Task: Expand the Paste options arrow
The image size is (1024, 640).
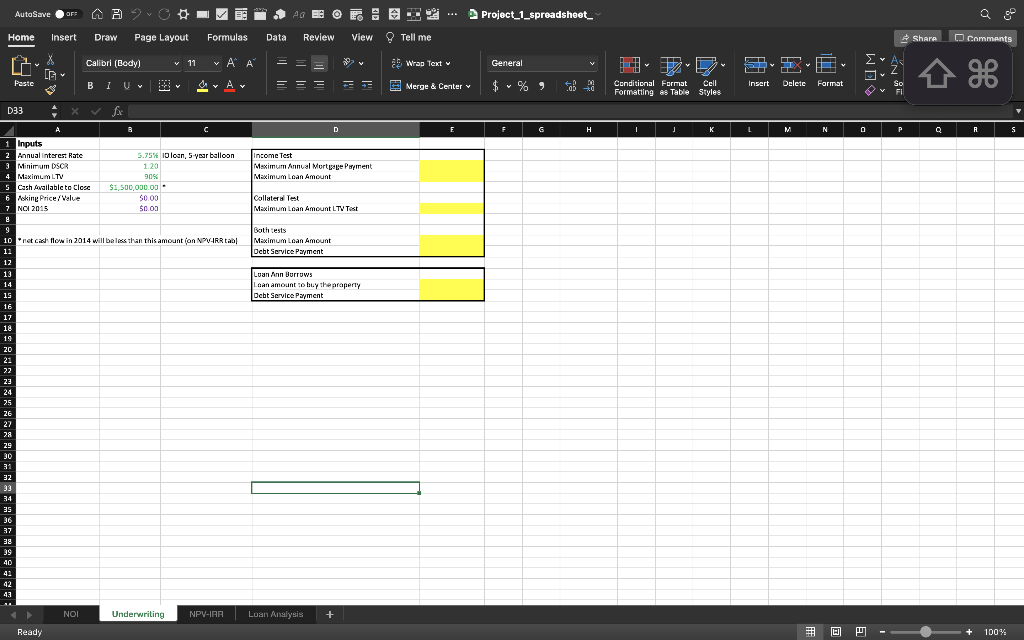Action: pyautogui.click(x=37, y=65)
